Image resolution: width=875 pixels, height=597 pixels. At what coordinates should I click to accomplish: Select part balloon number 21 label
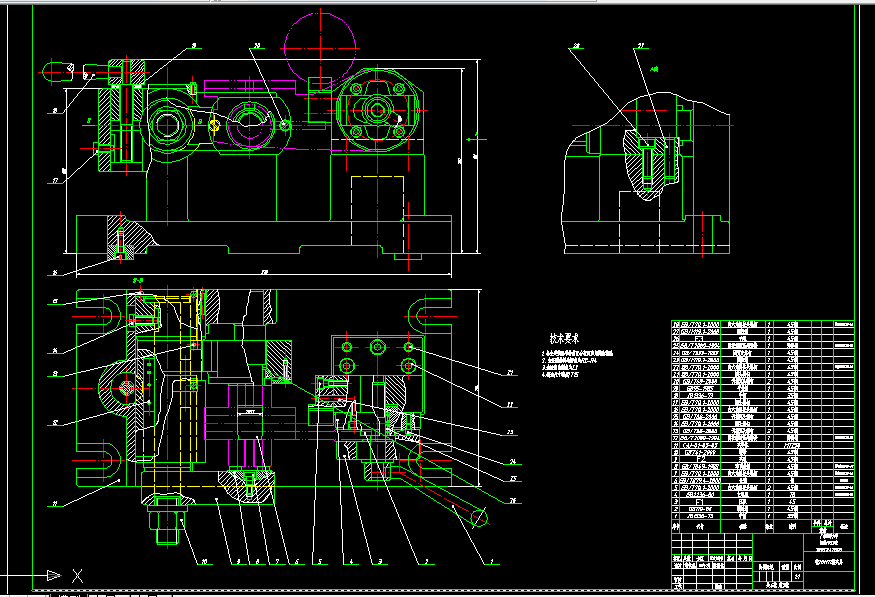[x=509, y=373]
